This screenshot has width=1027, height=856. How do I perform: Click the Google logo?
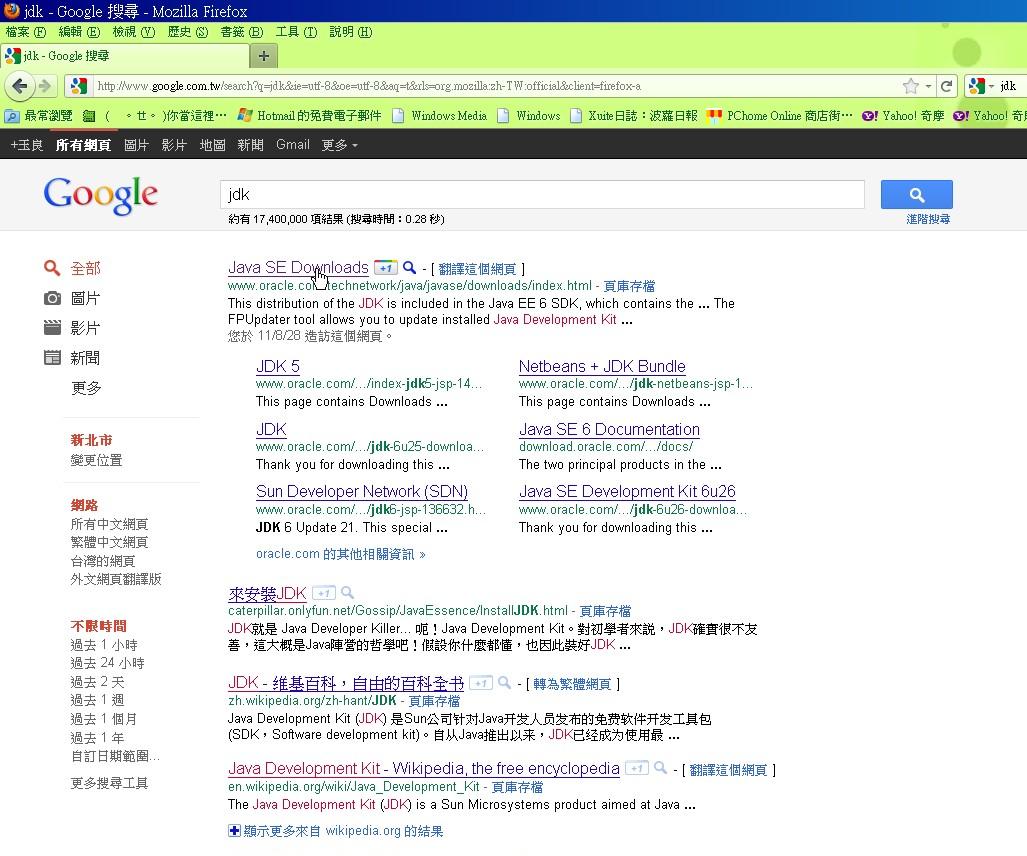[100, 195]
